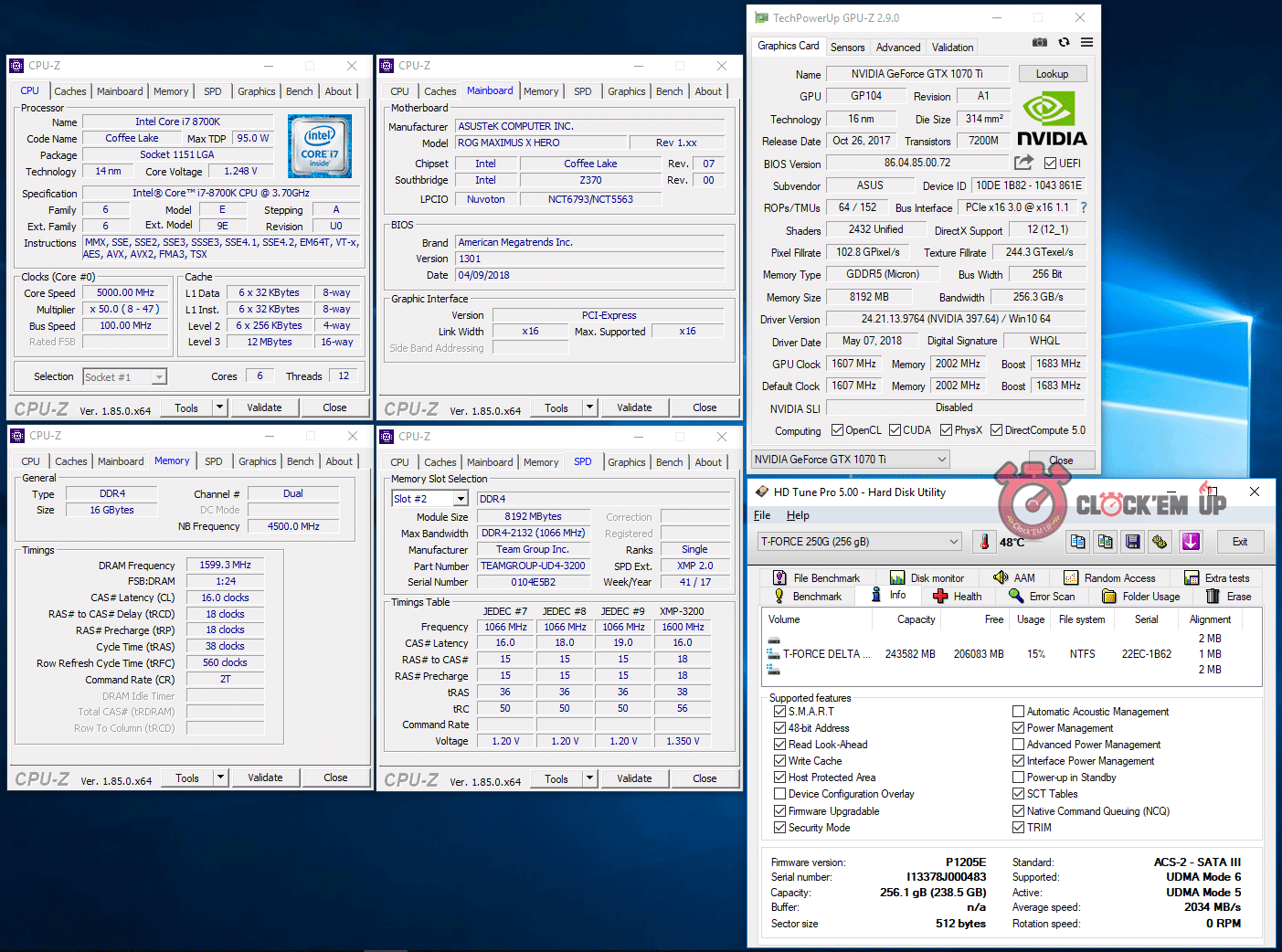Click the GPU-Z screenshot camera icon
Image resolution: width=1282 pixels, height=952 pixels.
click(x=1040, y=42)
